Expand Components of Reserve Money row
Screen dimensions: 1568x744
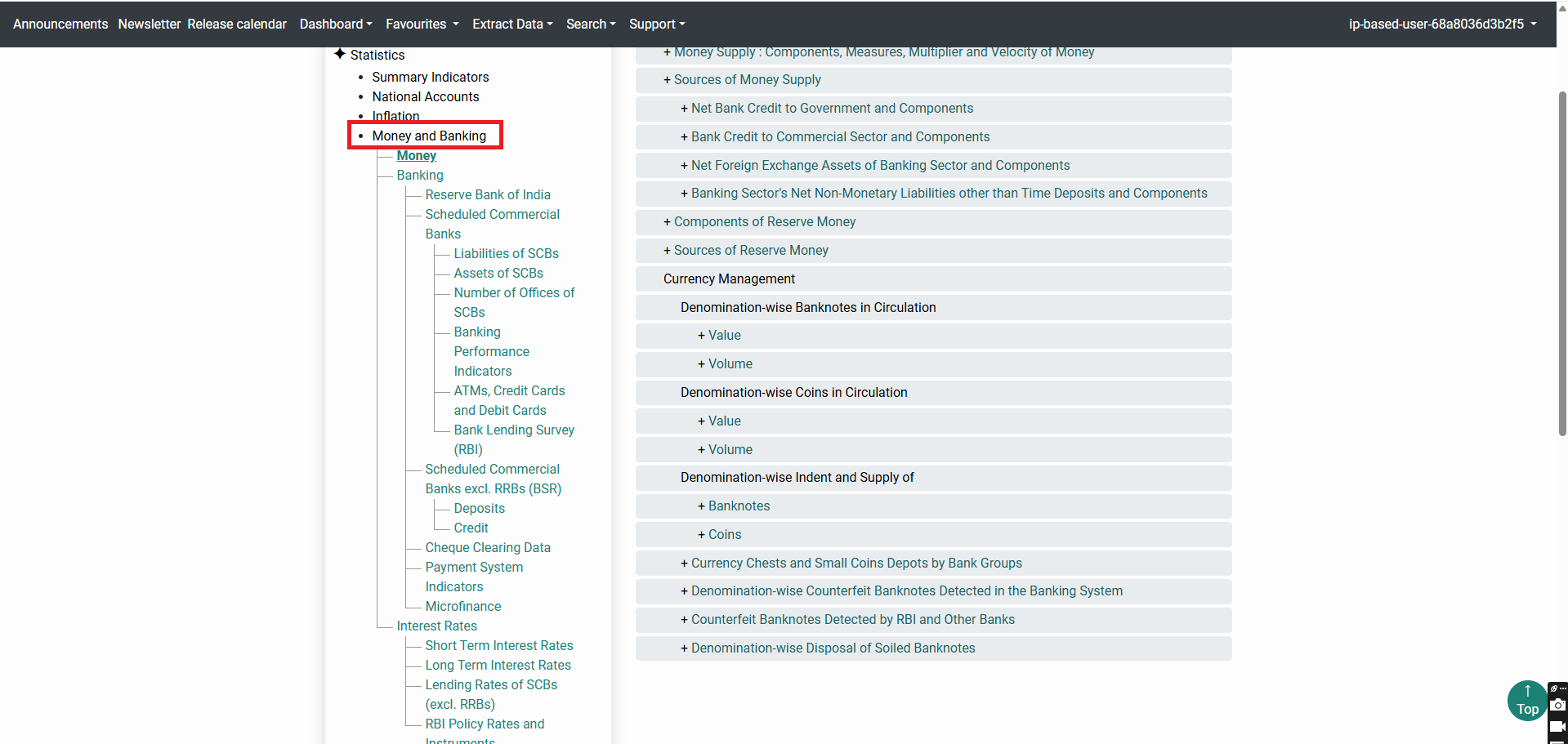pos(764,222)
